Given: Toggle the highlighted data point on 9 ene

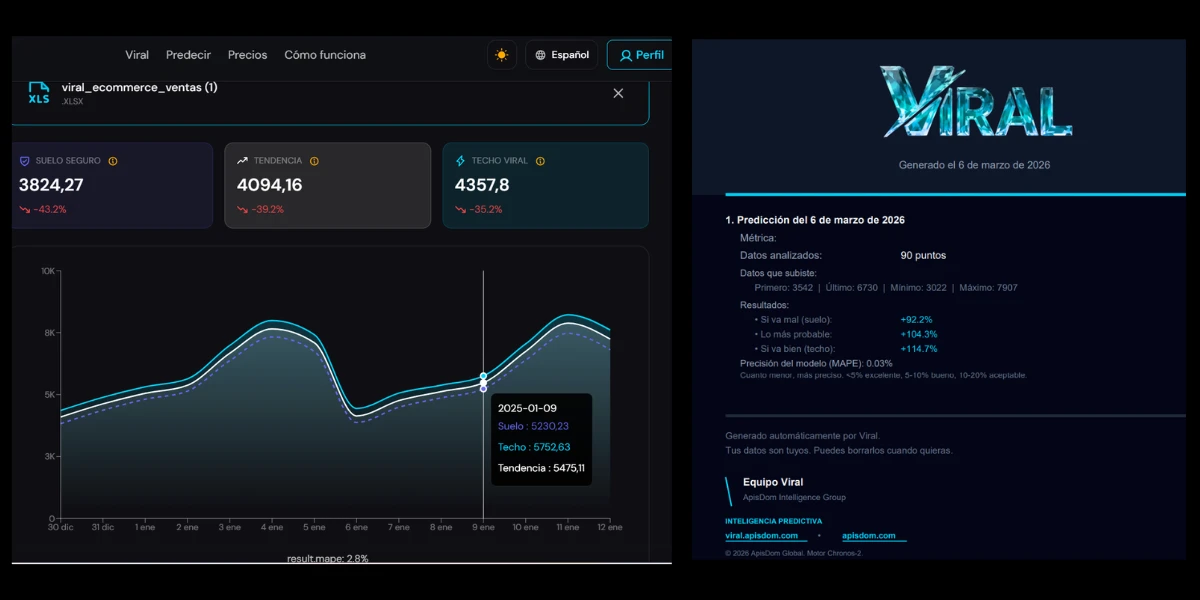Looking at the screenshot, I should click(x=483, y=380).
